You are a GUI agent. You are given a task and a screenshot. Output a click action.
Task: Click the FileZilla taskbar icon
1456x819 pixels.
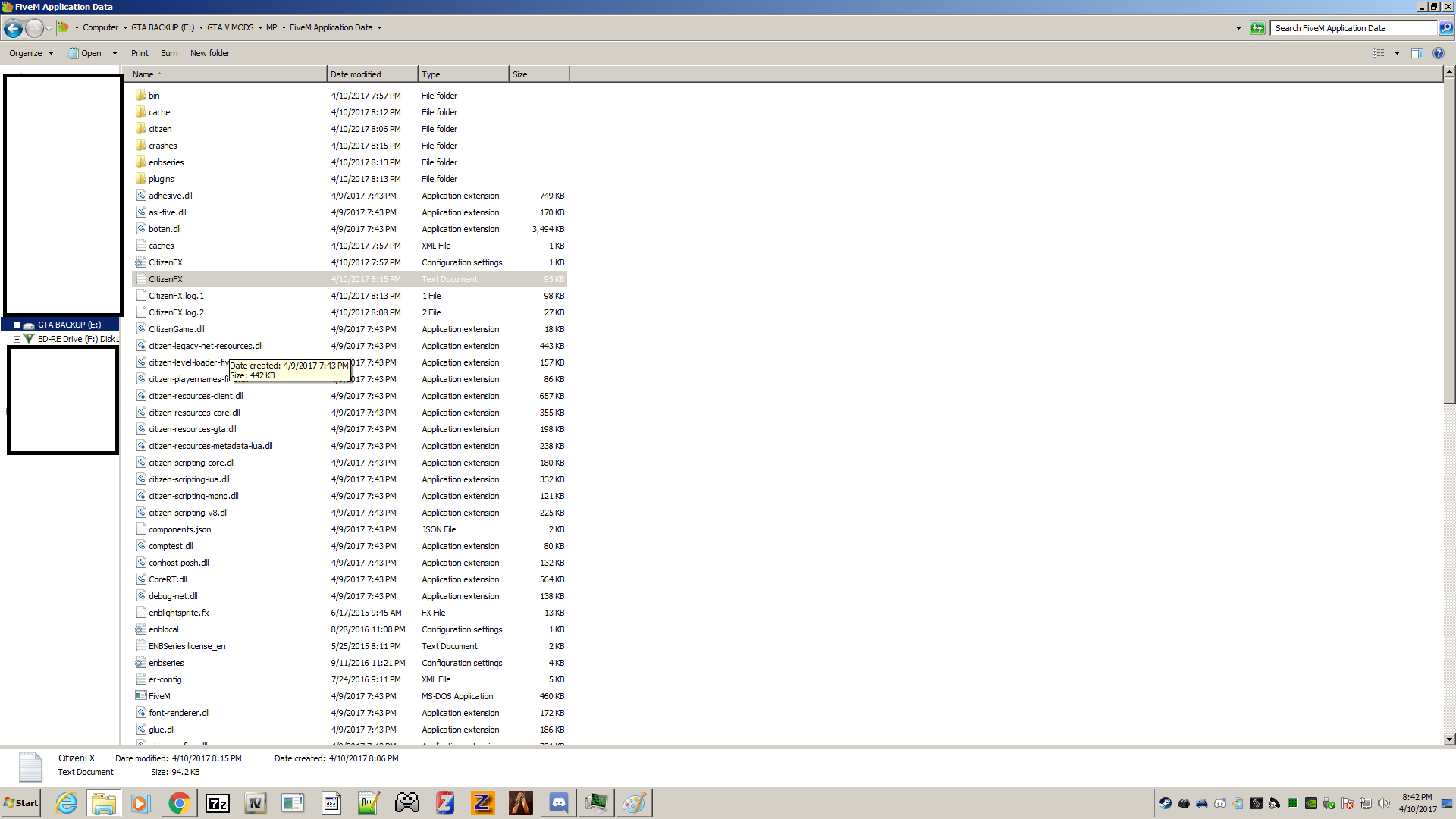pos(445,803)
